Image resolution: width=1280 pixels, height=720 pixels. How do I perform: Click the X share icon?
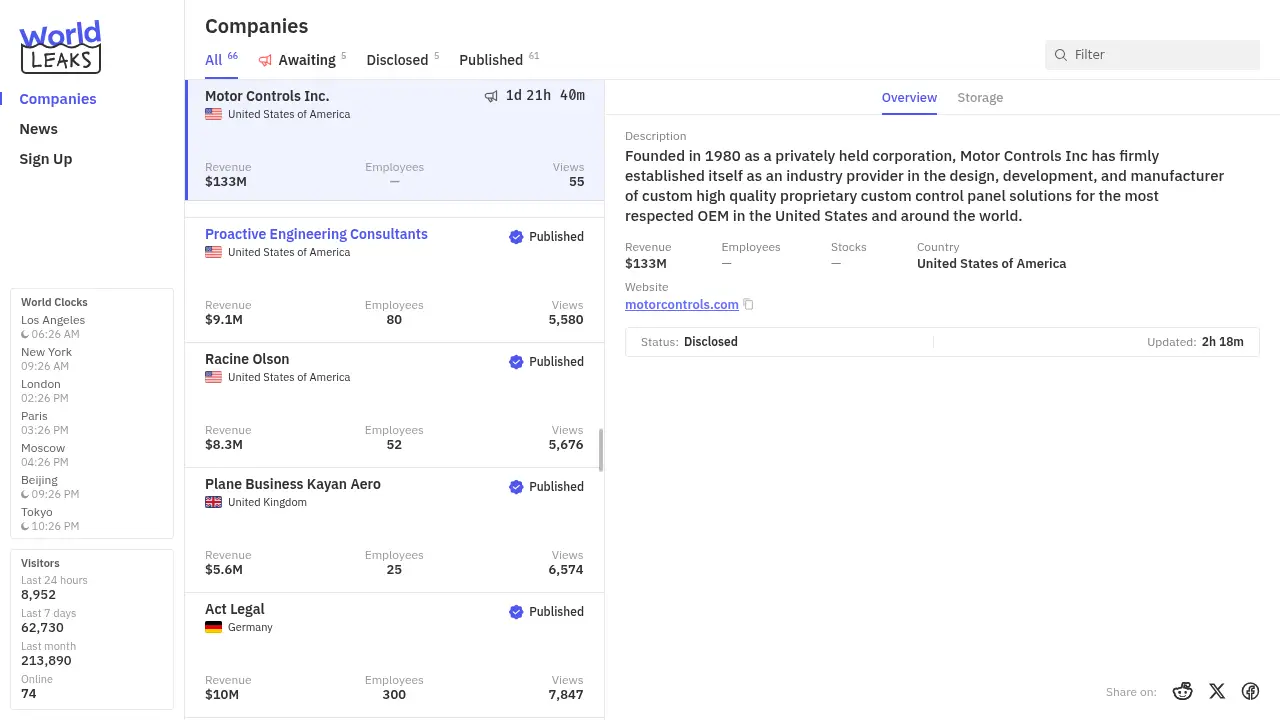1217,691
